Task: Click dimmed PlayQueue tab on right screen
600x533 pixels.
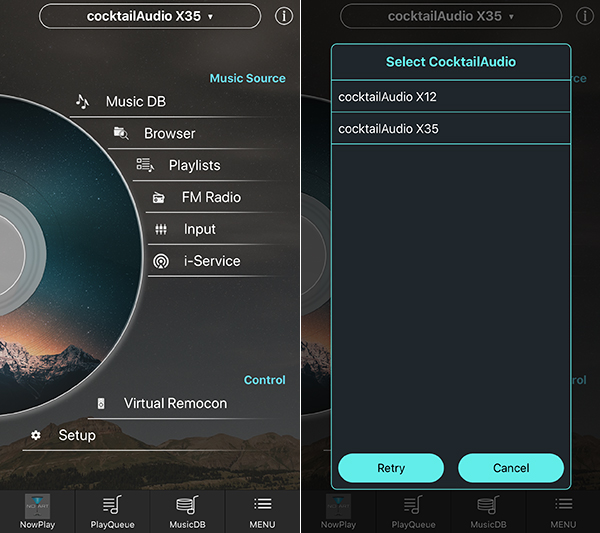Action: click(x=413, y=512)
